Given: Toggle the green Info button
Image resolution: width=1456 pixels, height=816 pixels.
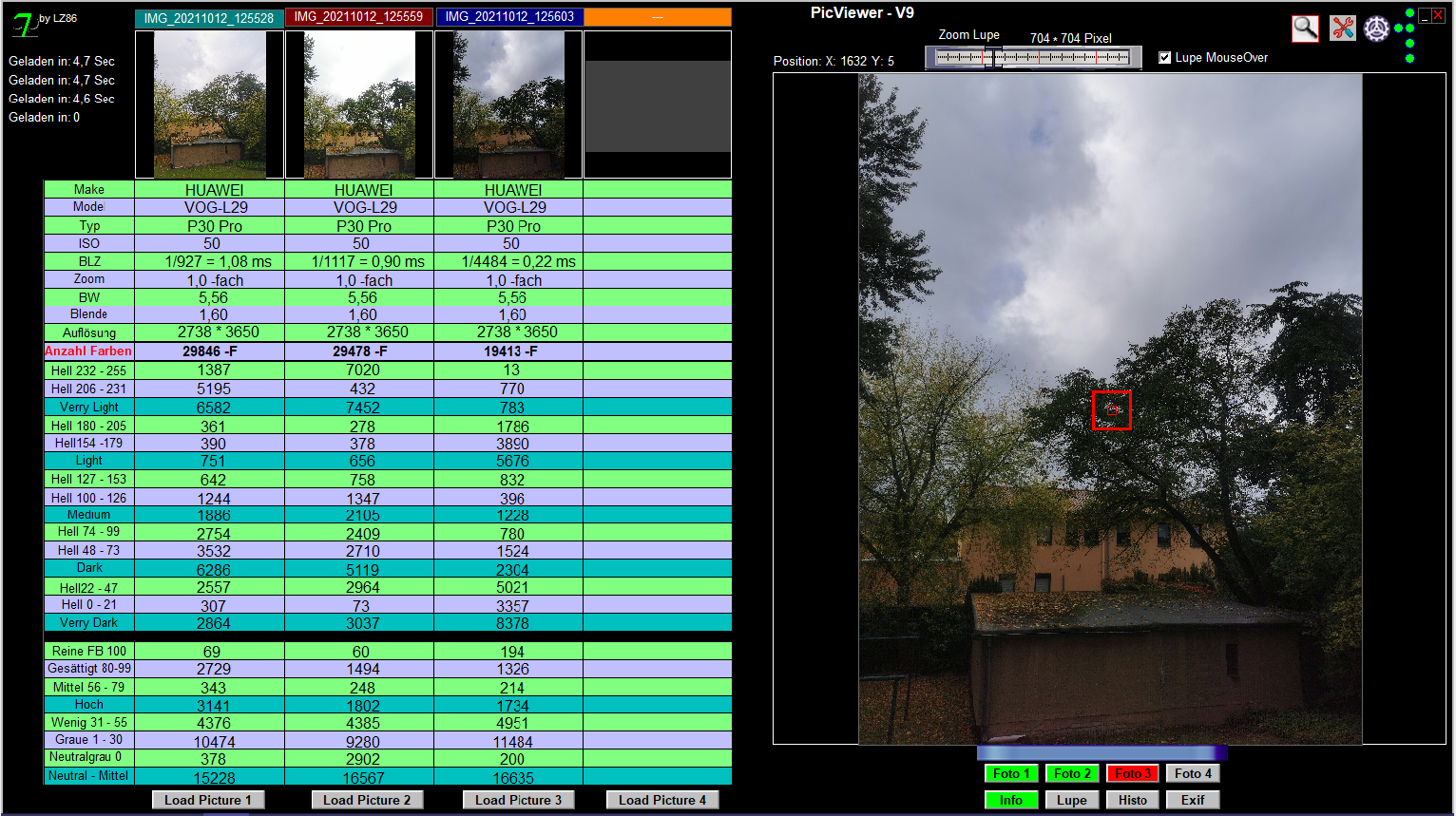Looking at the screenshot, I should tap(1011, 800).
